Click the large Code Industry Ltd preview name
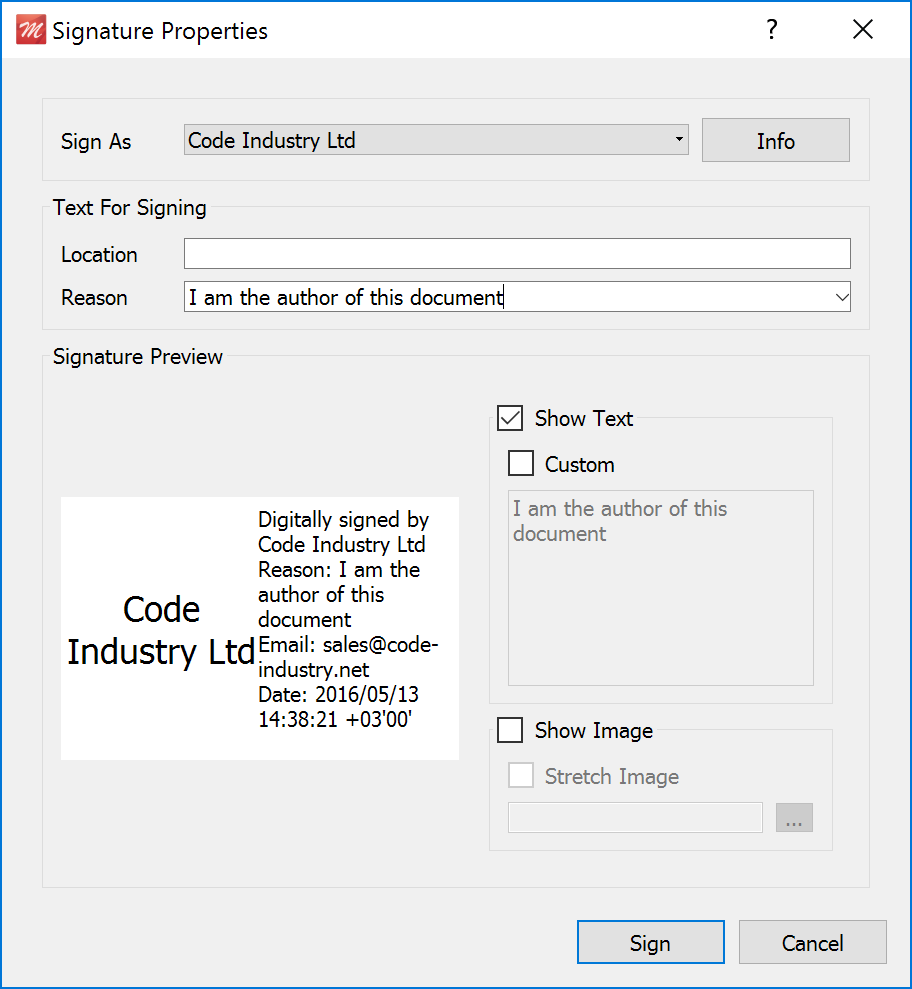Image resolution: width=912 pixels, height=989 pixels. 161,630
